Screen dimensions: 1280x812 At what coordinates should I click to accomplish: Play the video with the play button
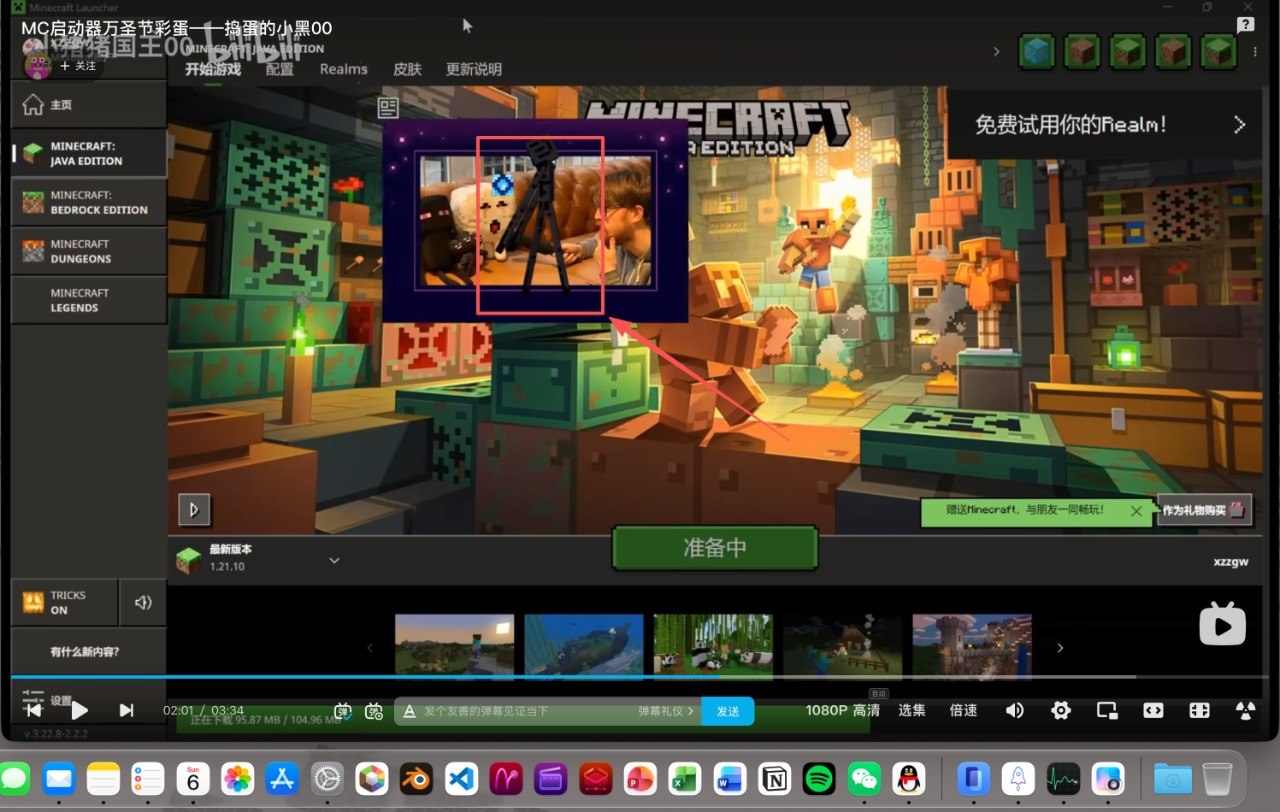(x=79, y=710)
